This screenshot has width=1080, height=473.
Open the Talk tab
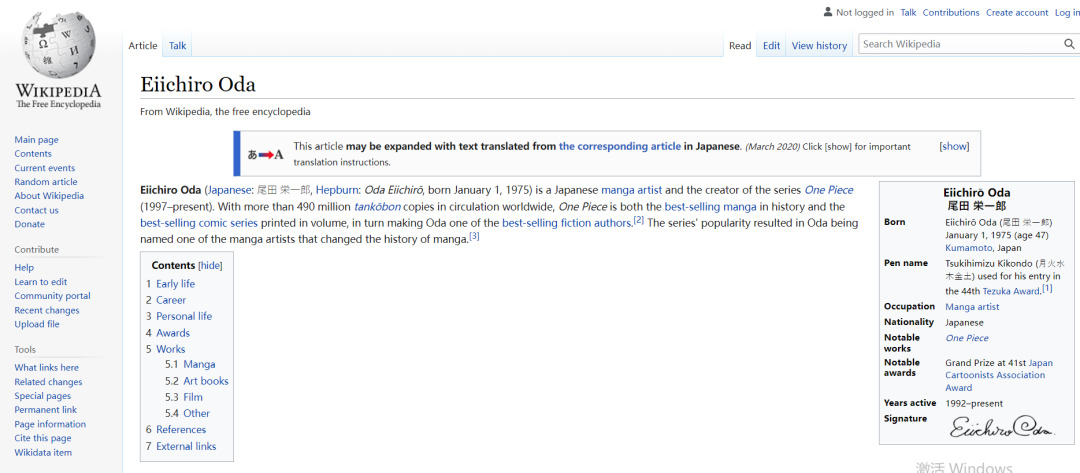click(178, 45)
